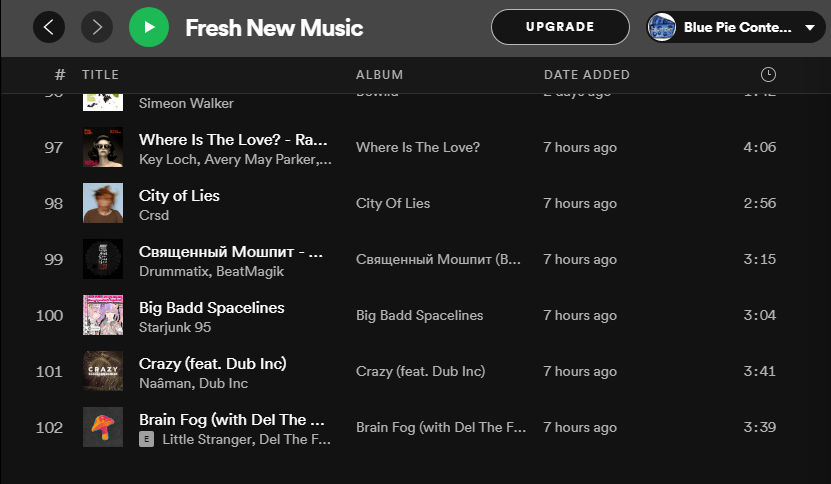Play the Fresh New Music playlist

pyautogui.click(x=149, y=27)
